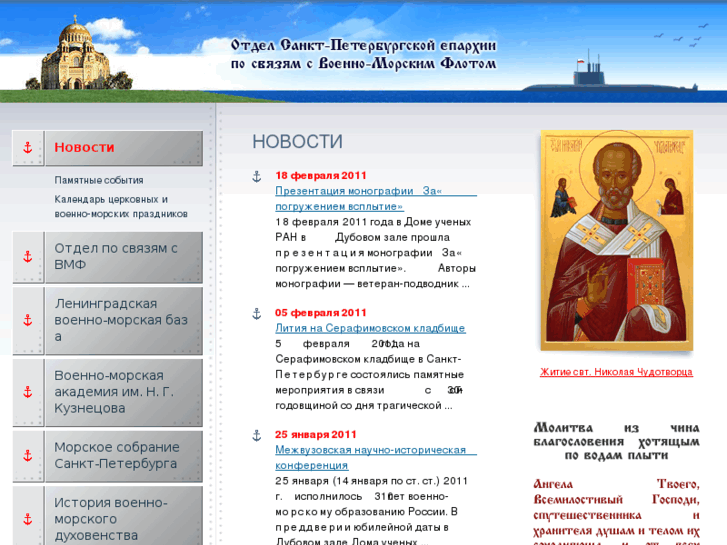The height and width of the screenshot is (545, 727).
Task: Click the anchor icon beside Отдел по связям с ВМФ
Action: pyautogui.click(x=28, y=257)
